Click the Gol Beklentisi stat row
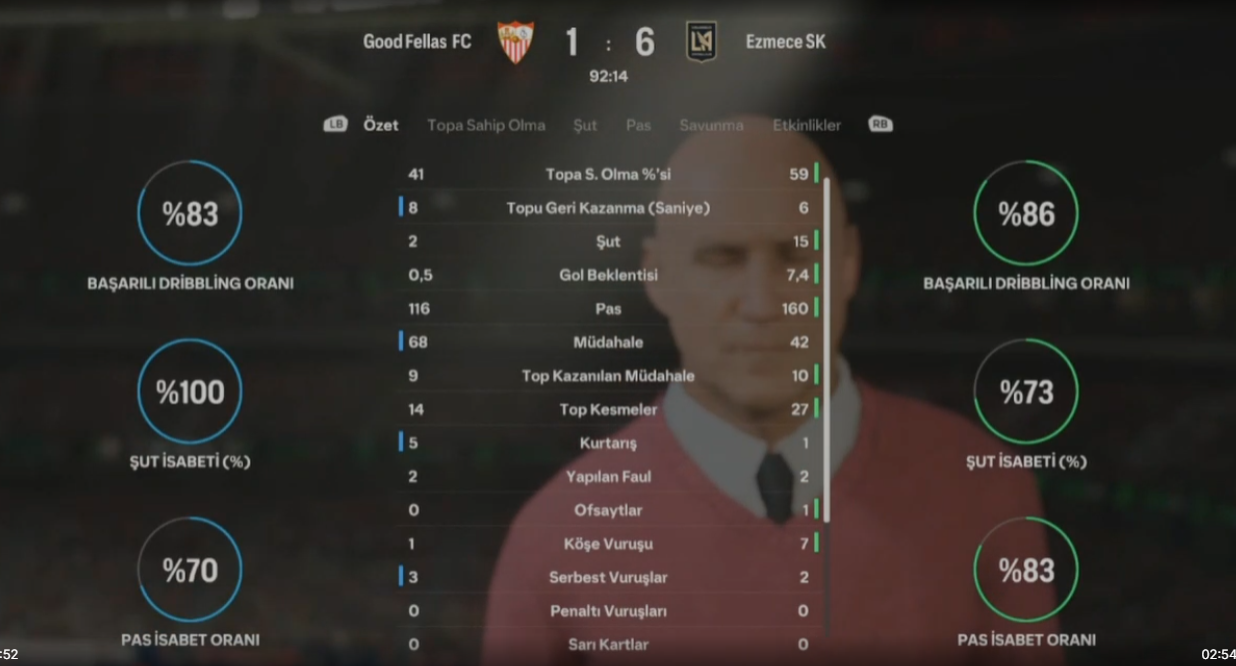1236x666 pixels. click(609, 275)
